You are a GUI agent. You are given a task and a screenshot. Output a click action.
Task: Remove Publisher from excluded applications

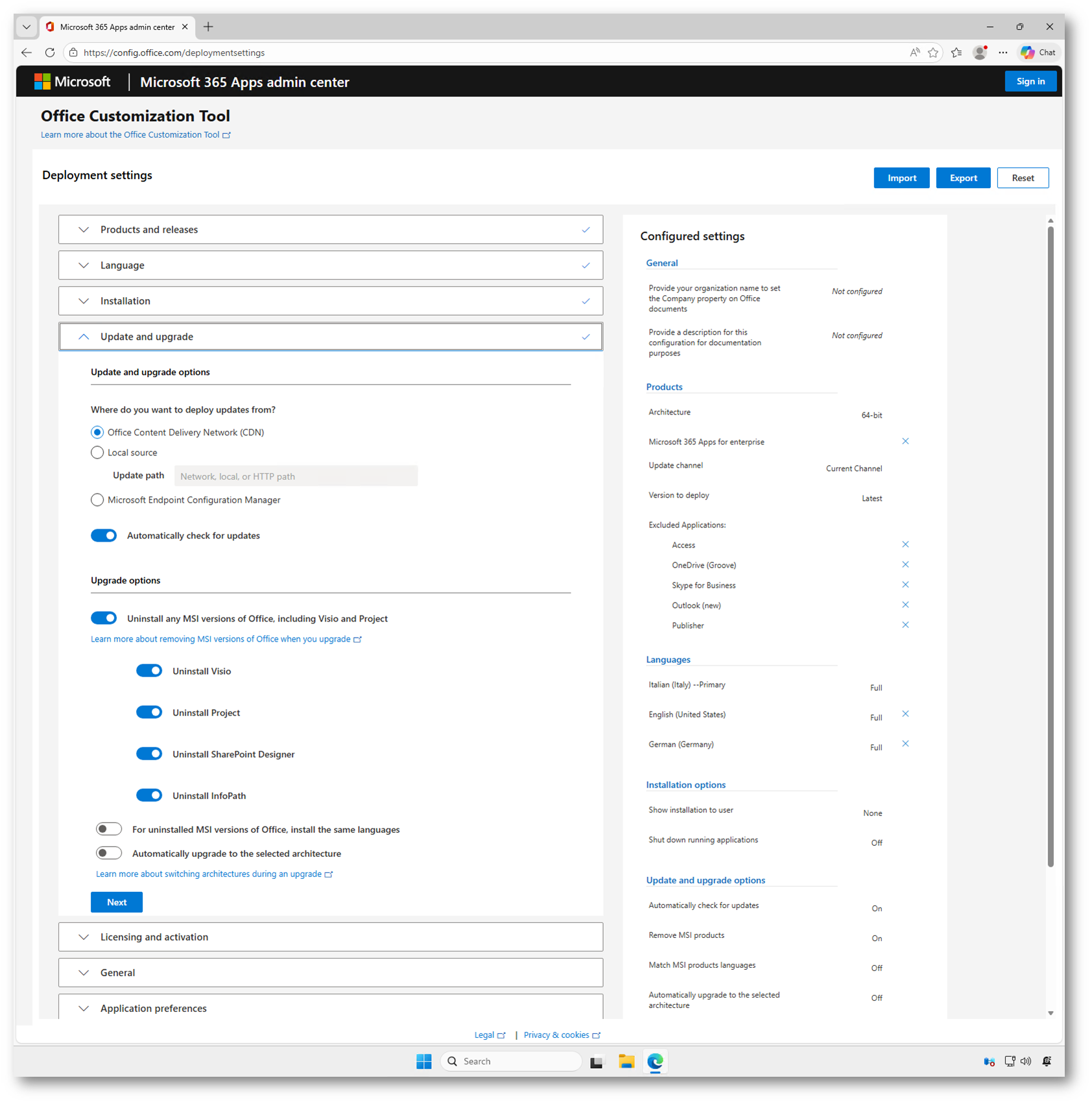[905, 625]
